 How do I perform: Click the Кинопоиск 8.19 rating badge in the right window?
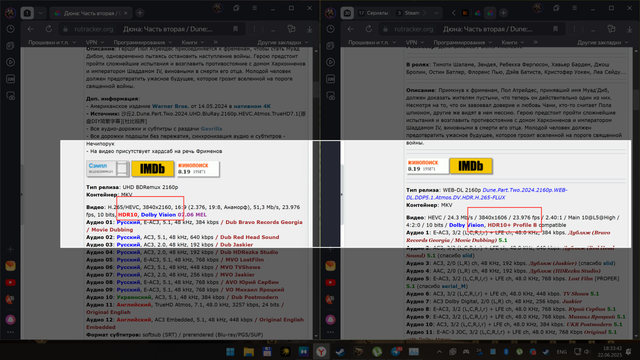point(427,166)
